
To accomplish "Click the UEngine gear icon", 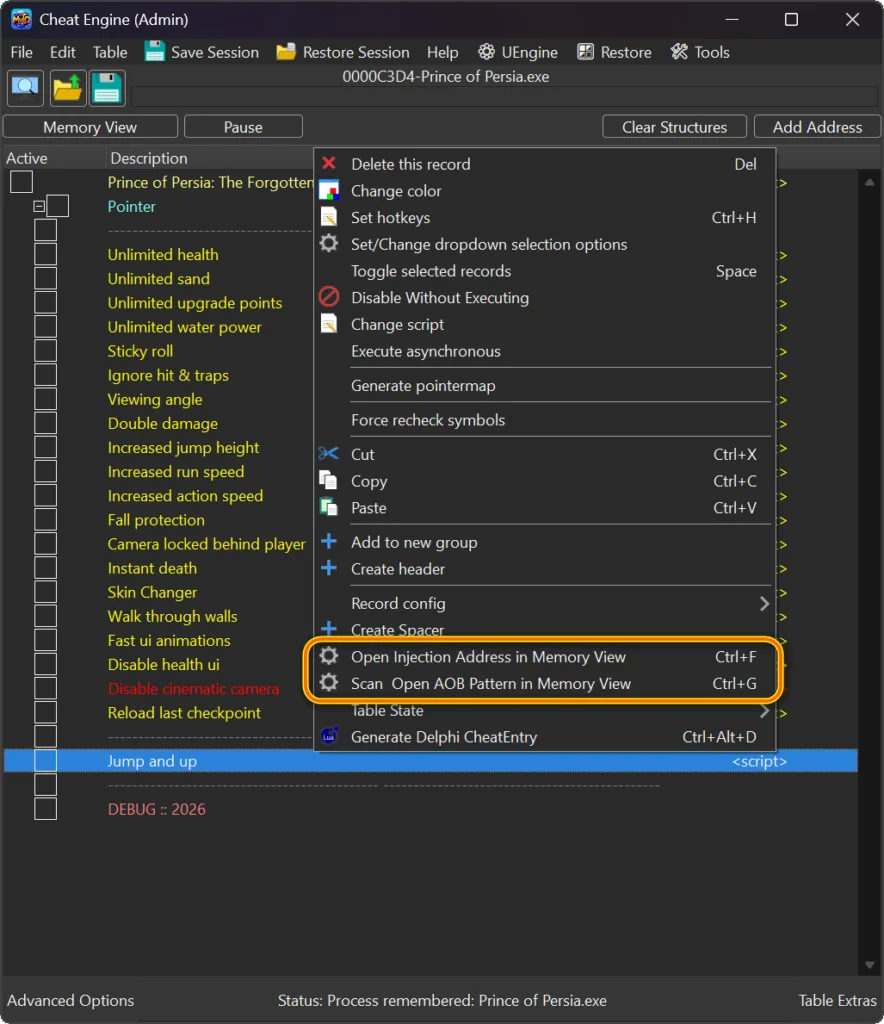I will click(486, 52).
